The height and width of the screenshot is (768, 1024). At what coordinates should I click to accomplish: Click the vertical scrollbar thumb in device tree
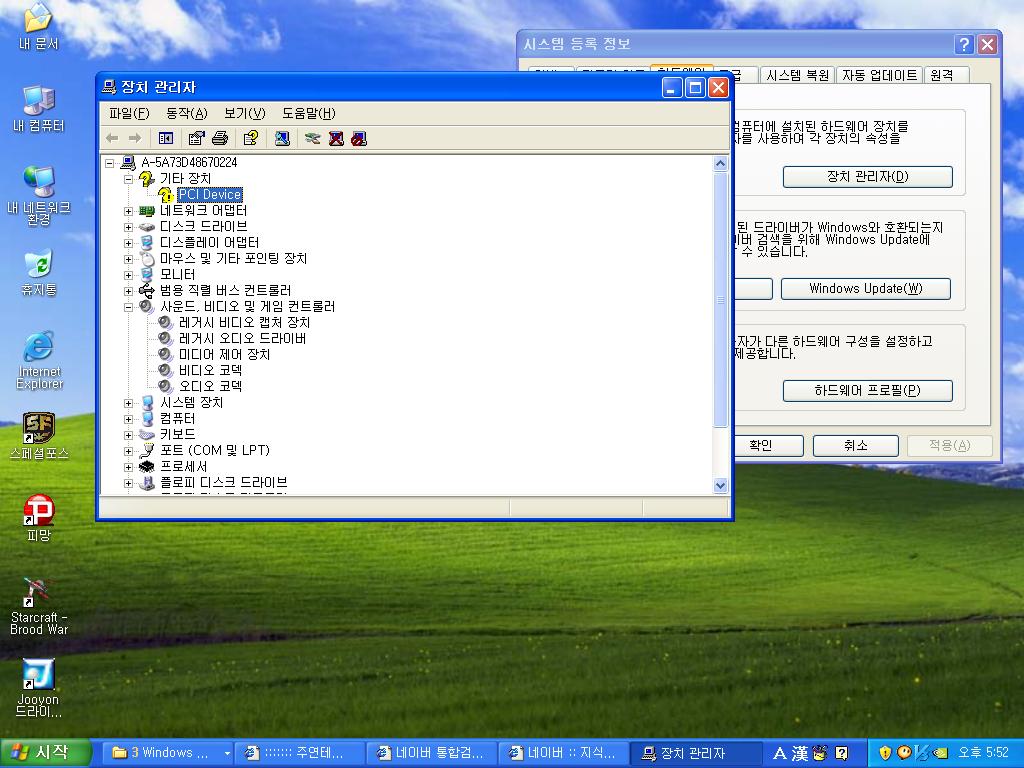coord(720,300)
